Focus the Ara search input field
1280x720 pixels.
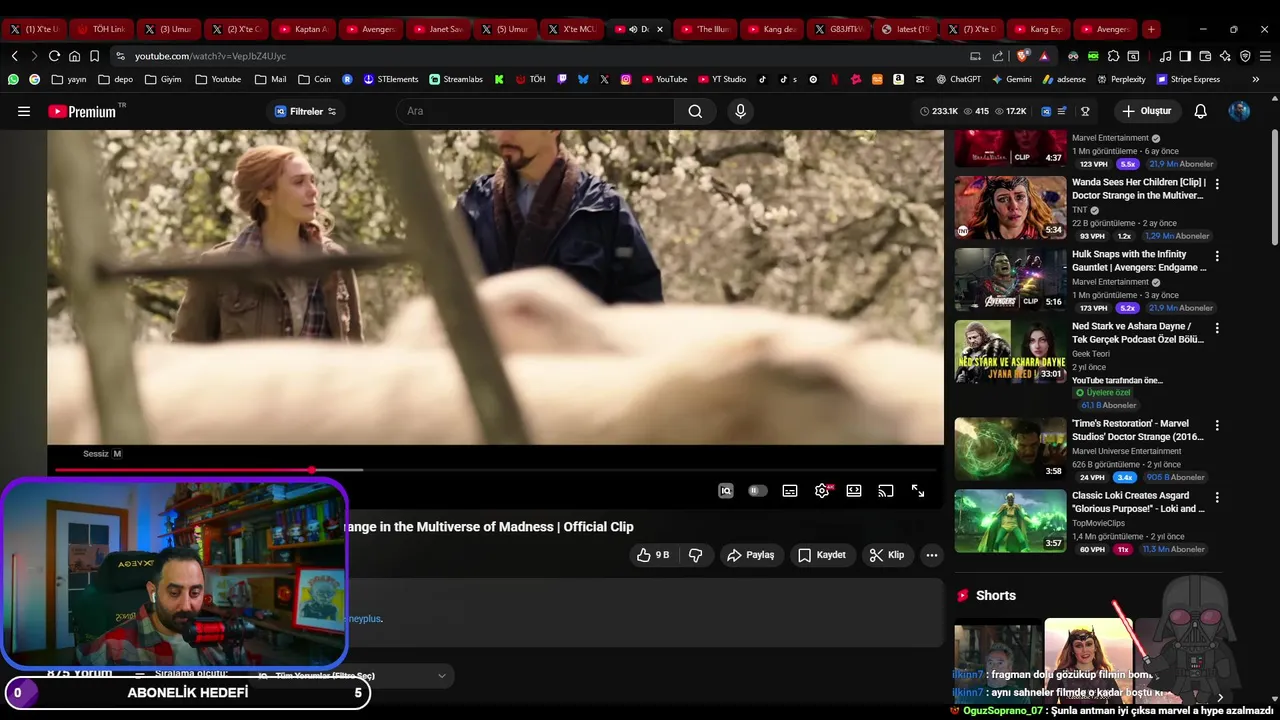535,111
